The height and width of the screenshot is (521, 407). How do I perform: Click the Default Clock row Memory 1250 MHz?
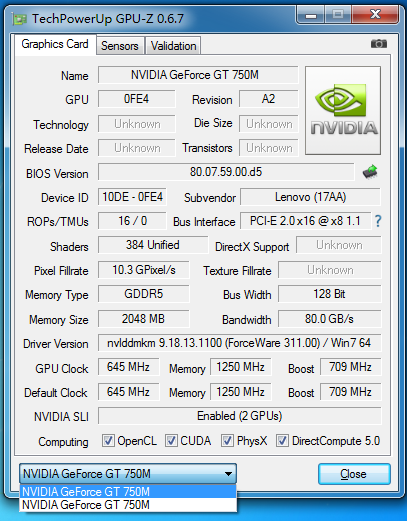(x=241, y=392)
